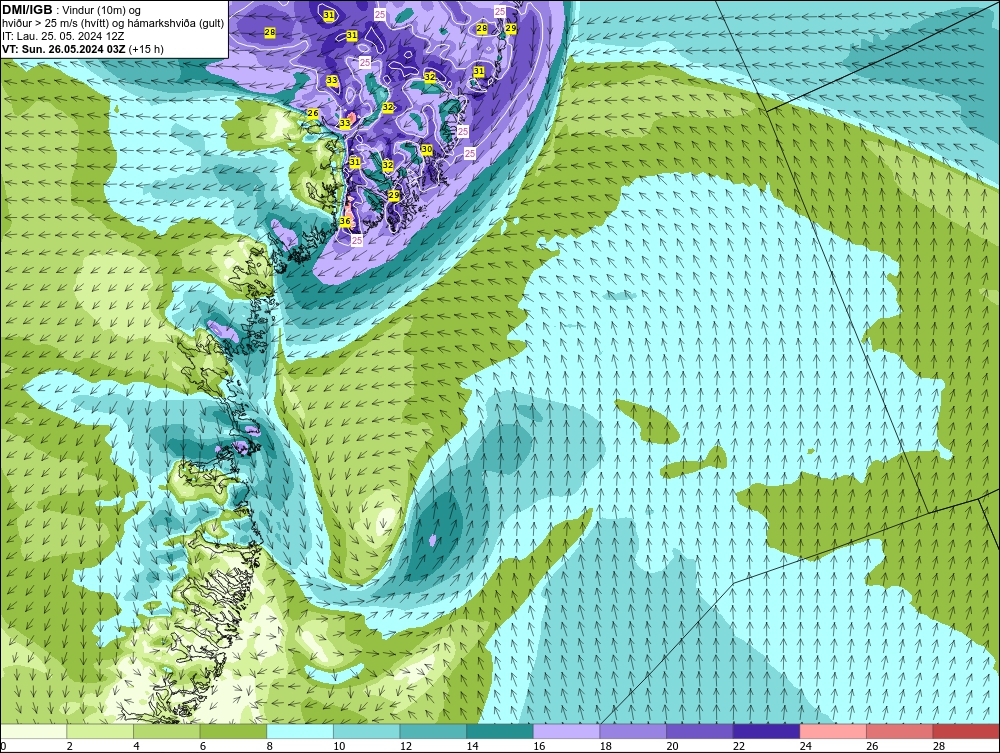Click the '2' tick label on the color scale

pyautogui.click(x=70, y=746)
